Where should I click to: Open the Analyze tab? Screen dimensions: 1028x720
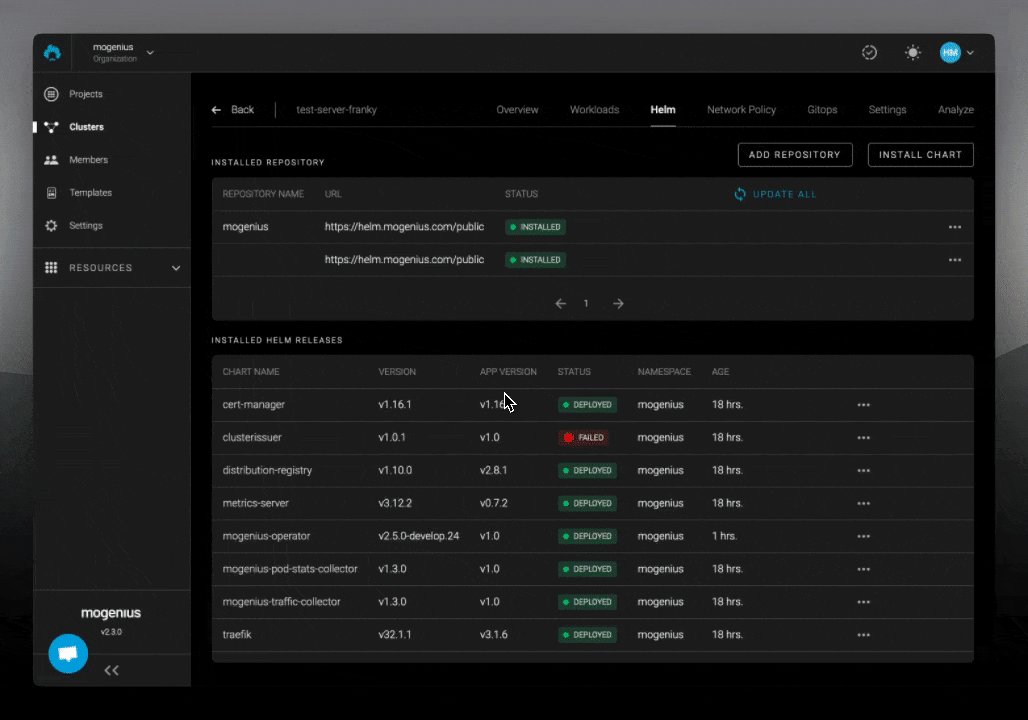tap(955, 110)
